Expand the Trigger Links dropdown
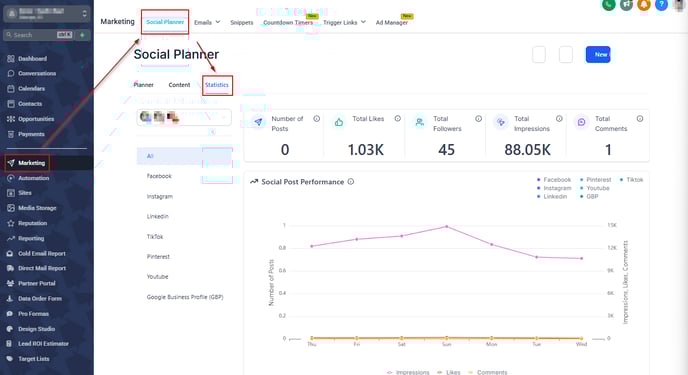Viewport: 688px width, 375px height. [x=344, y=22]
